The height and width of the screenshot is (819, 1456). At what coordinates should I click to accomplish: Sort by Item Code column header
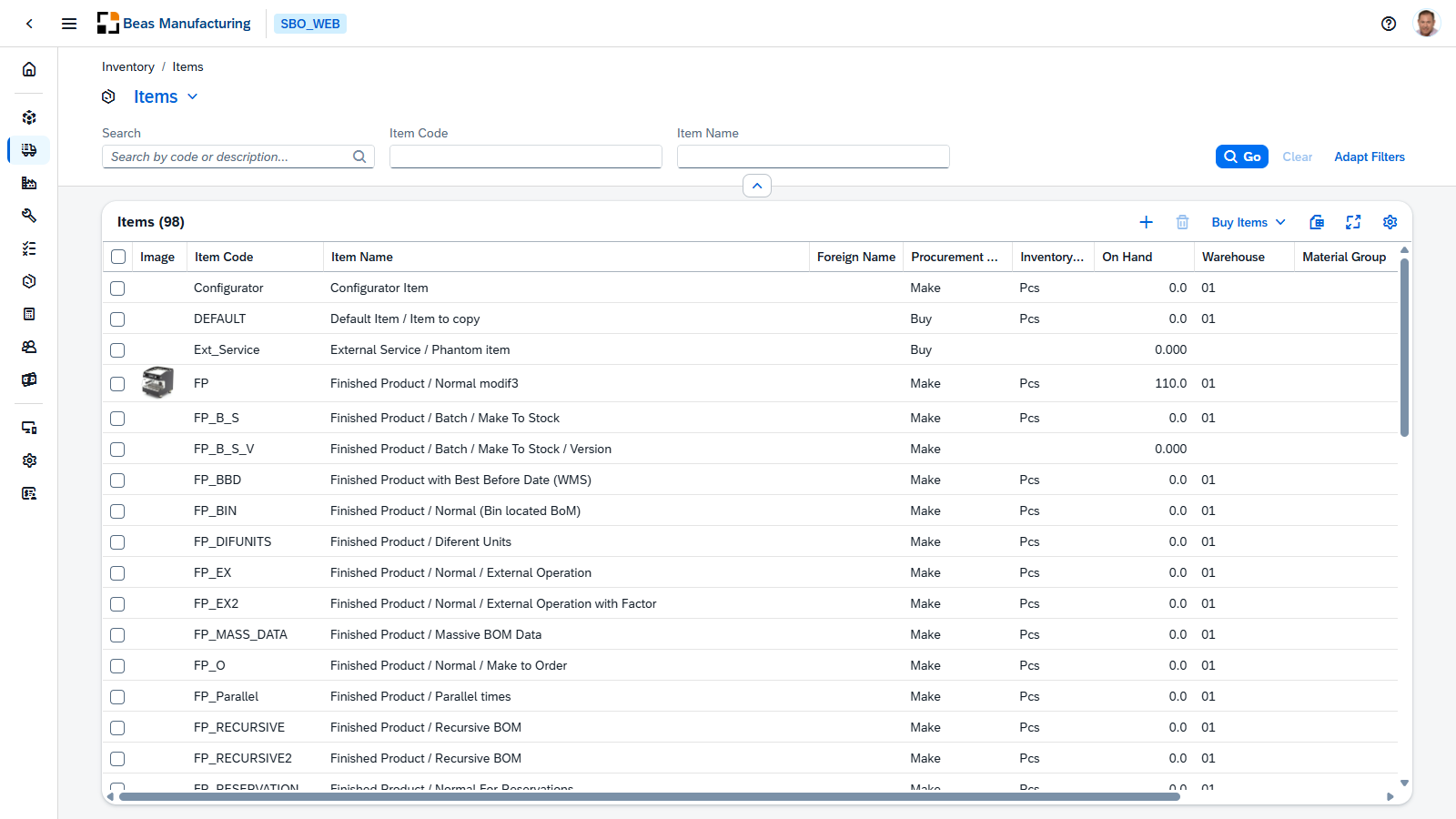coord(255,257)
